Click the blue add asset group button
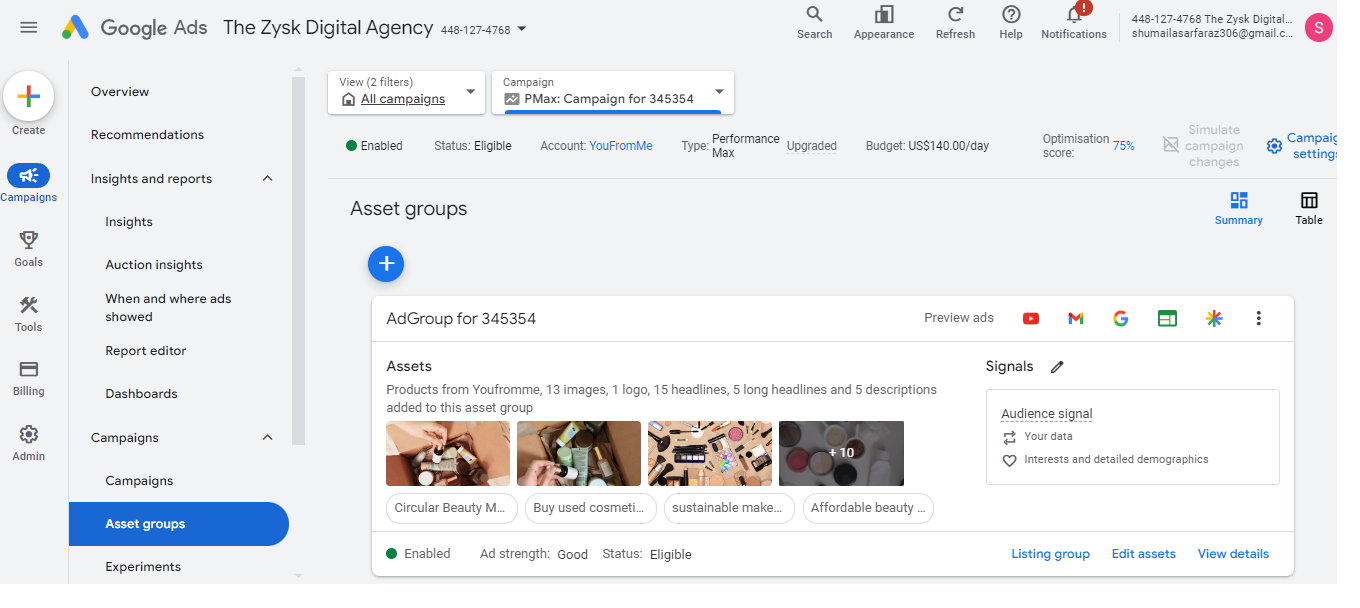 (x=386, y=264)
